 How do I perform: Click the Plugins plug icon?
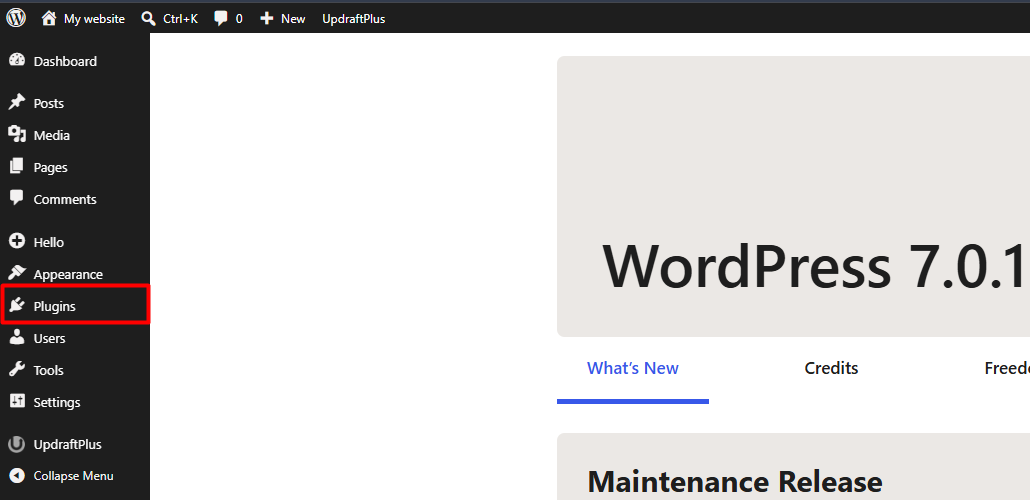tap(16, 306)
